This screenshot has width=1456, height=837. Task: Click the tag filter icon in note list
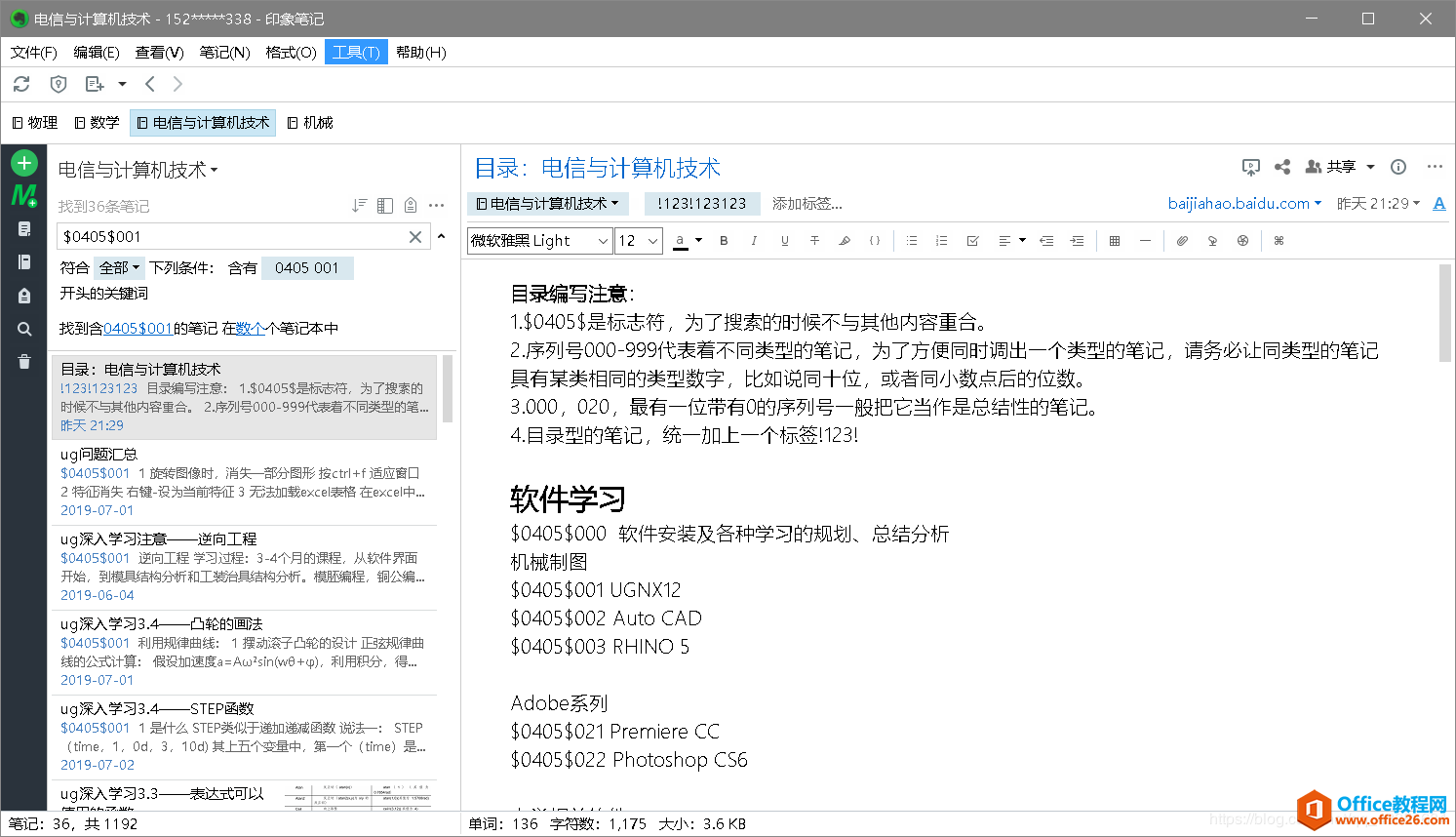[411, 205]
